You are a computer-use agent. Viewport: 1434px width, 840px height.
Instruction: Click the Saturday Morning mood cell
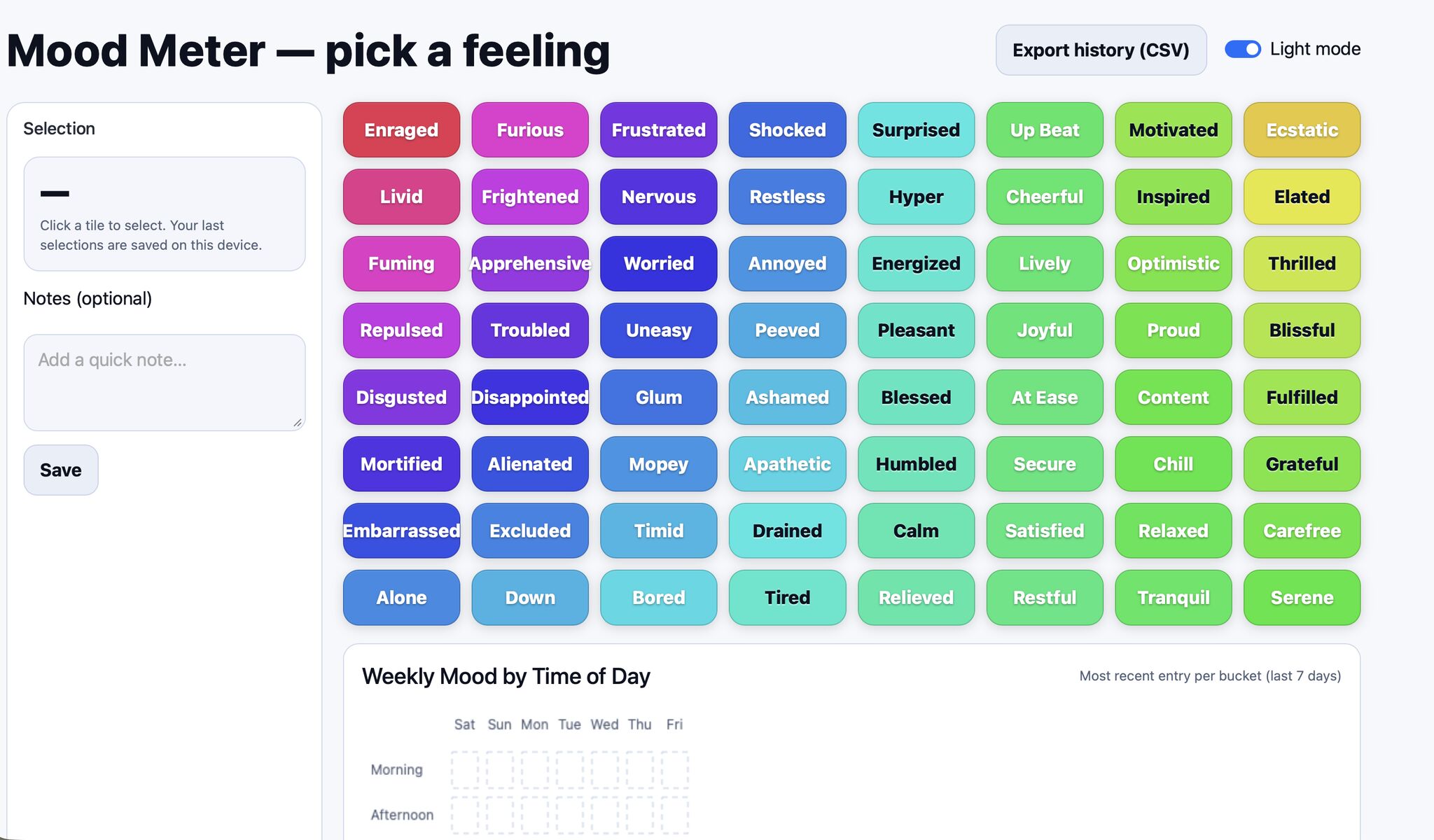pos(465,769)
